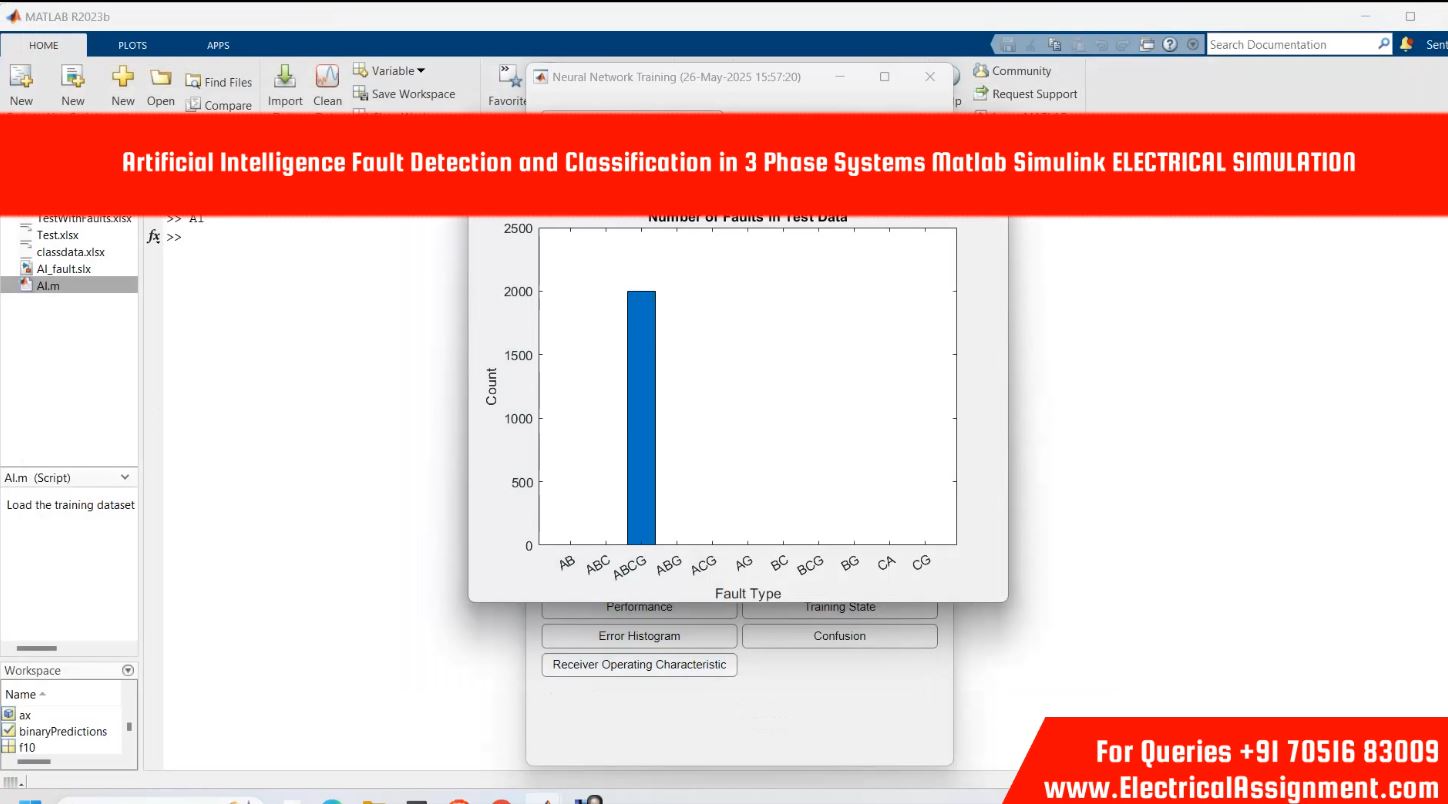Screen dimensions: 1448x804
Task: Click the notifications bell icon
Action: point(1407,44)
